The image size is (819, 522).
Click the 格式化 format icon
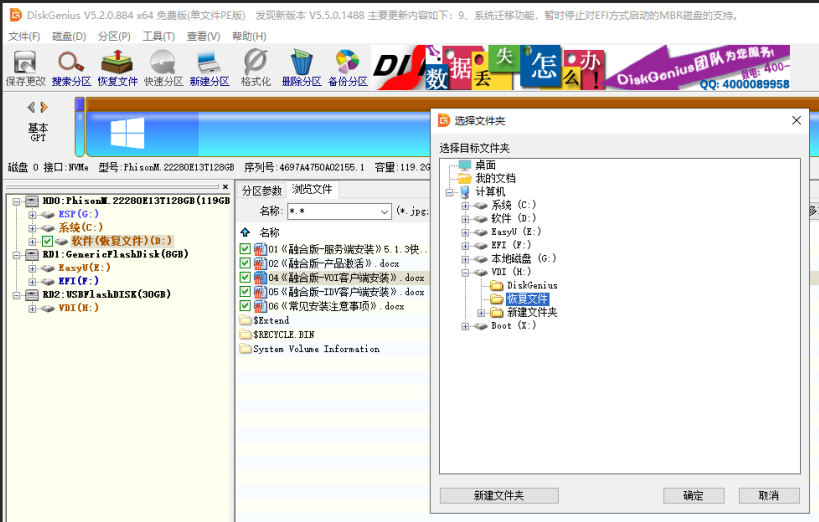tap(255, 66)
